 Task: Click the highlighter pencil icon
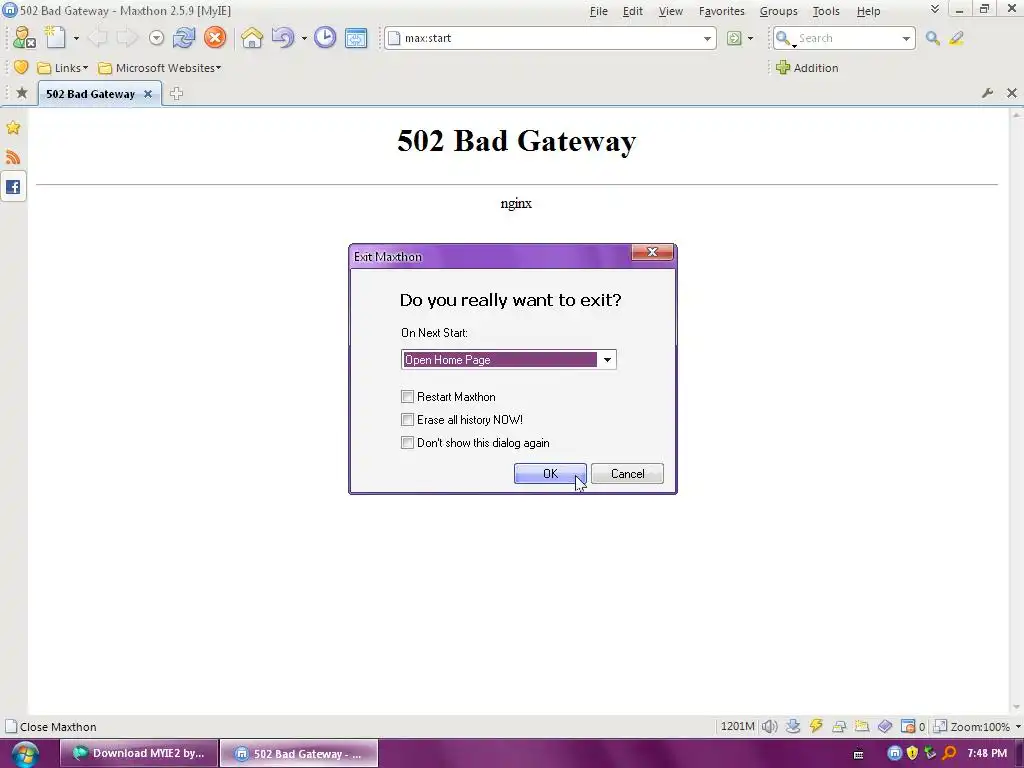[957, 38]
